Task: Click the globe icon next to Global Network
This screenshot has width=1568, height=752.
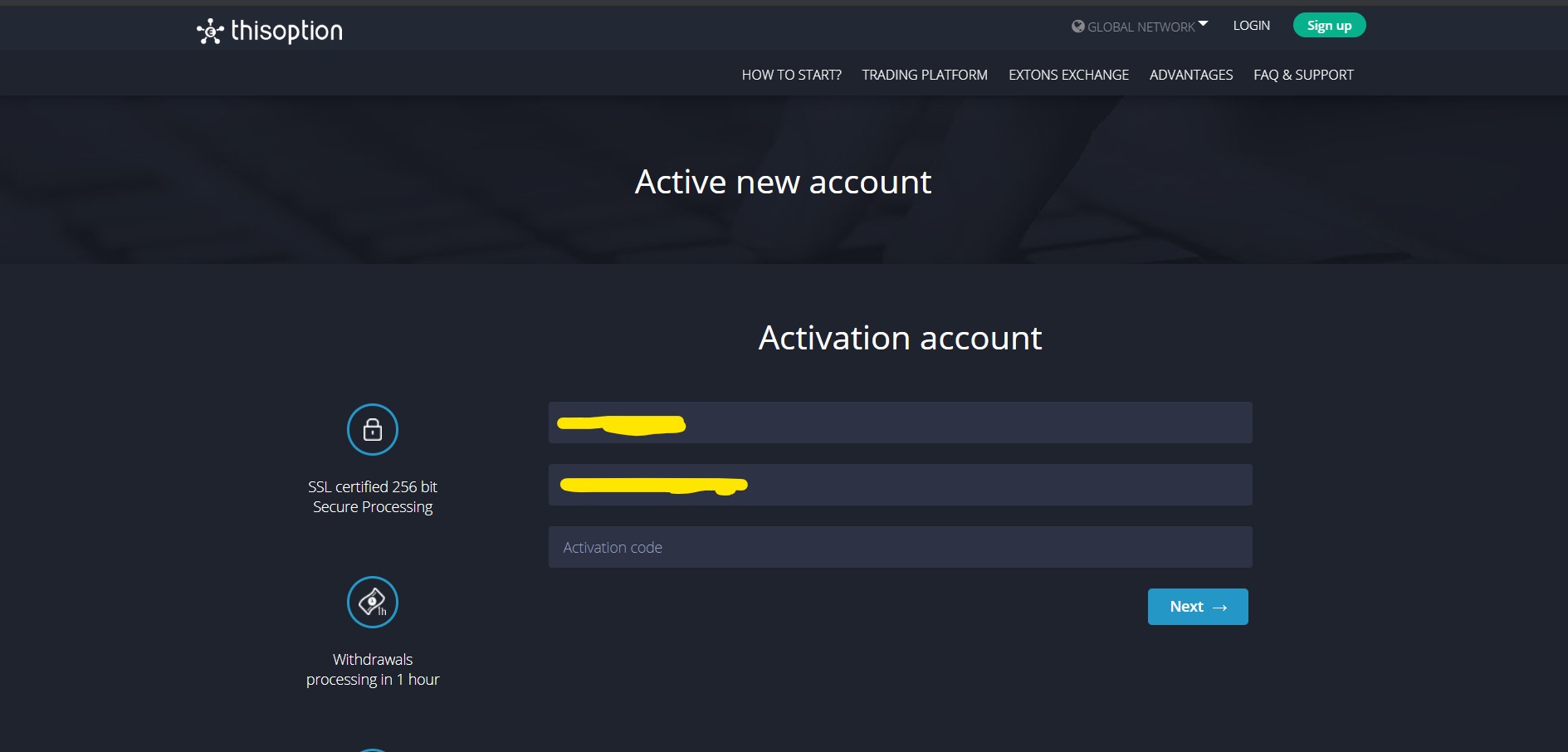Action: click(1077, 27)
